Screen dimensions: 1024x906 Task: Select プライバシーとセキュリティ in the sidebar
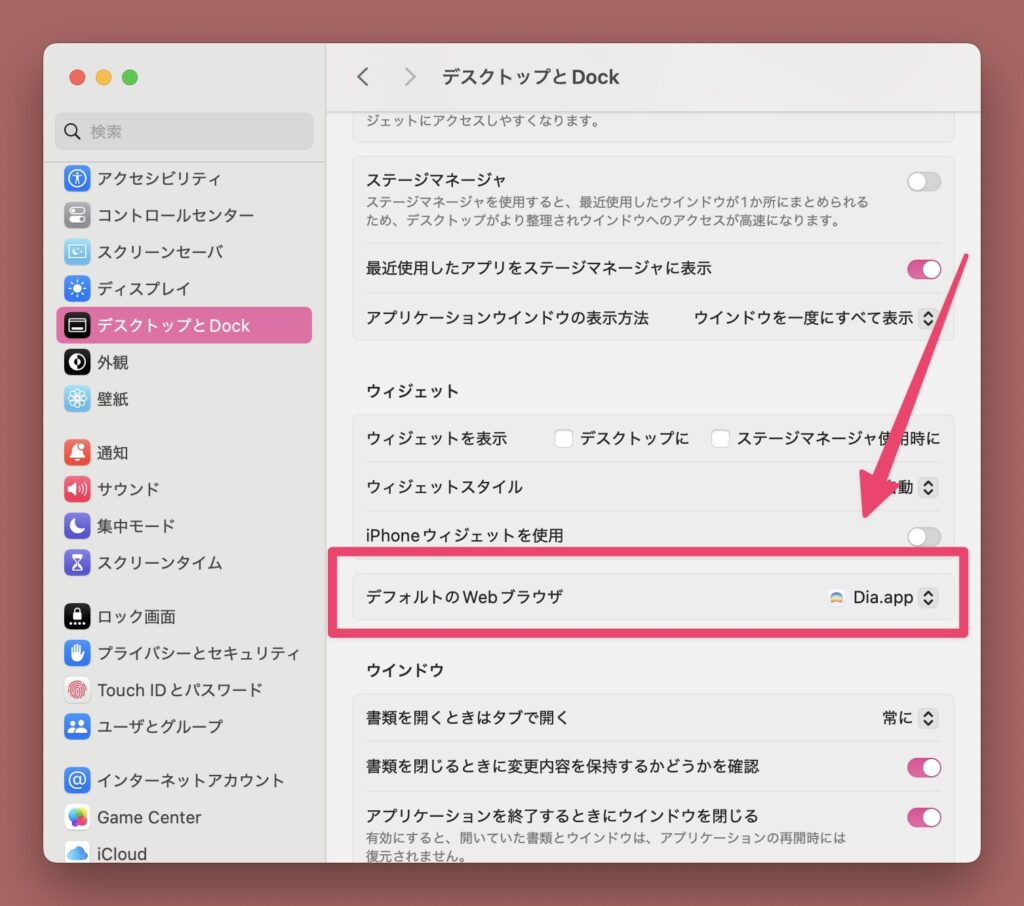[197, 653]
